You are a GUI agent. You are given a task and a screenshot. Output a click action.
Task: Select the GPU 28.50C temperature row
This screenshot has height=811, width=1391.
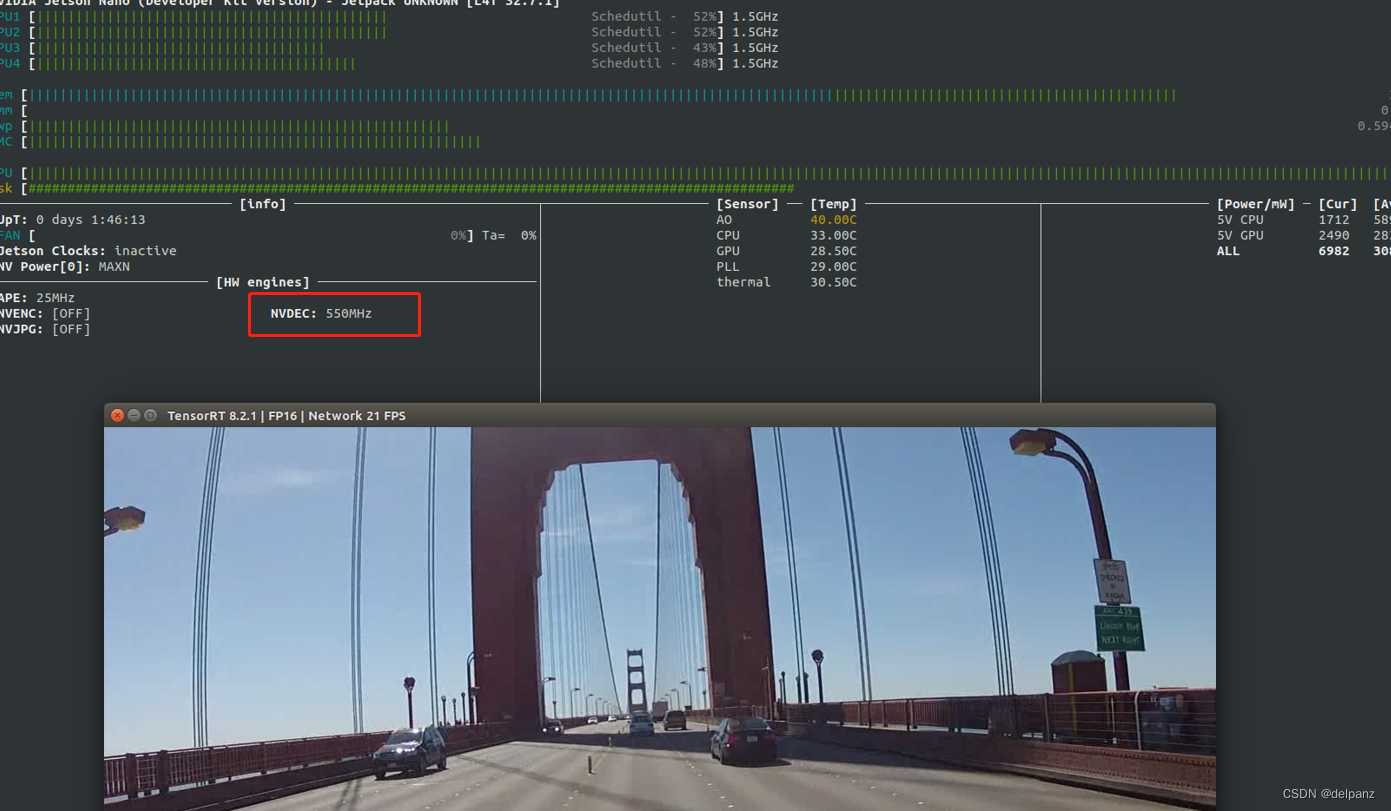[786, 251]
